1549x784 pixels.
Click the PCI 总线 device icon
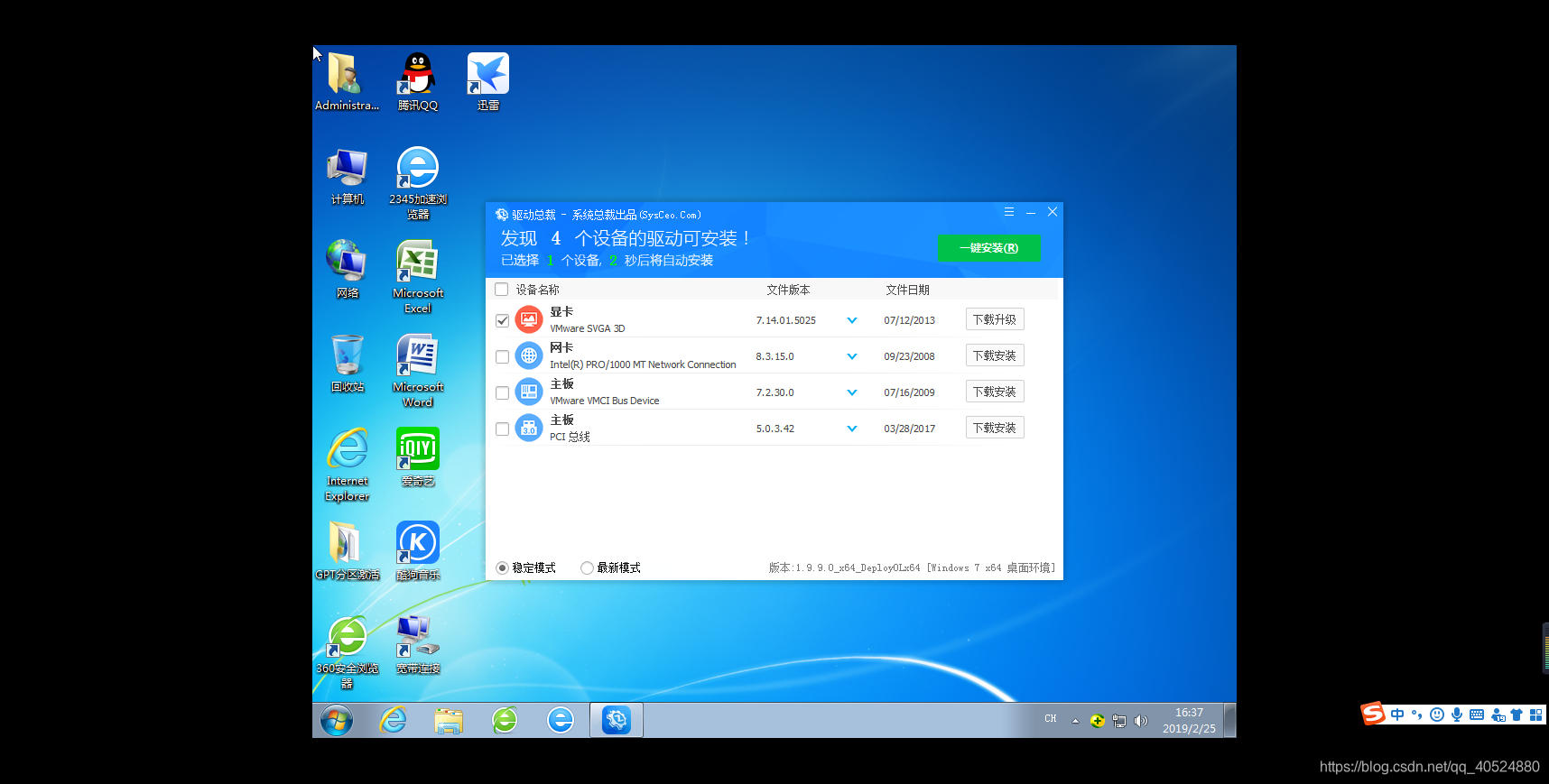point(529,428)
